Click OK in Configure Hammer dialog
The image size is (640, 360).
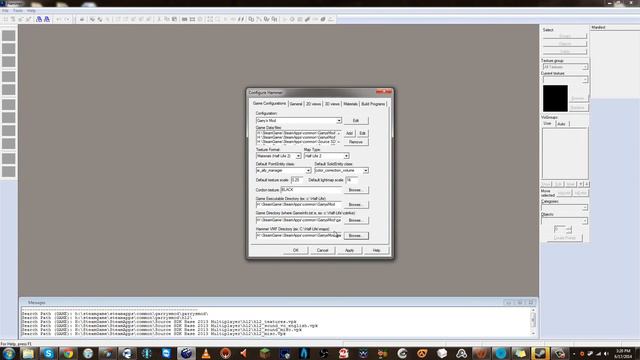tap(296, 250)
